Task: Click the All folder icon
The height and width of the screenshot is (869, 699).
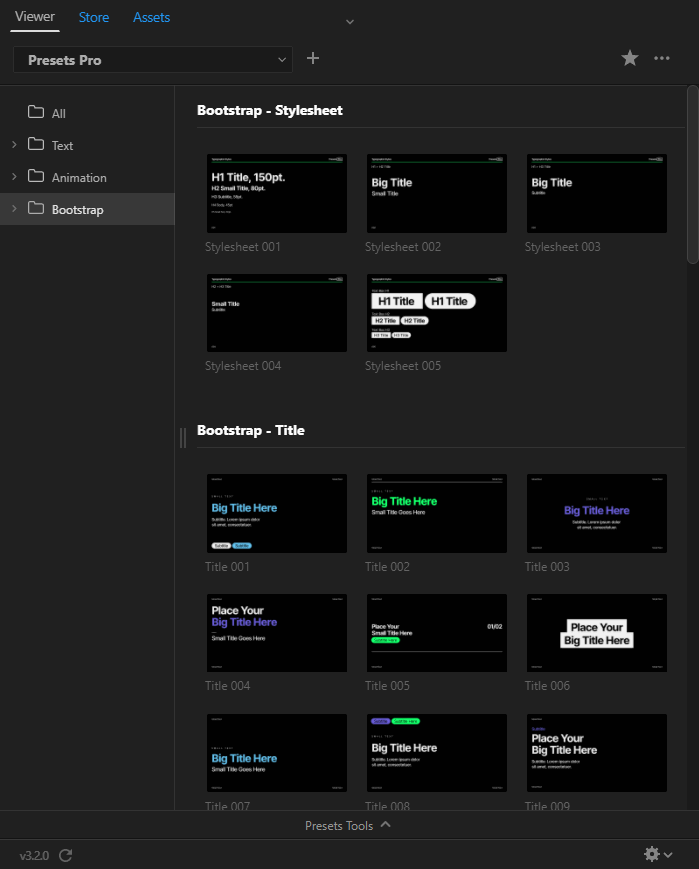Action: (x=36, y=112)
